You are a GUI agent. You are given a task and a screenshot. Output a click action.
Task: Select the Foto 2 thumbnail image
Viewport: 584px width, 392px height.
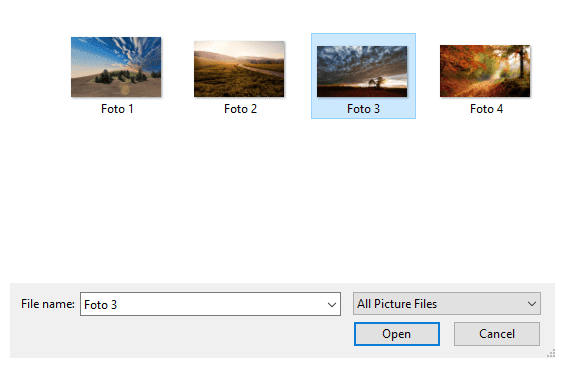pos(239,69)
